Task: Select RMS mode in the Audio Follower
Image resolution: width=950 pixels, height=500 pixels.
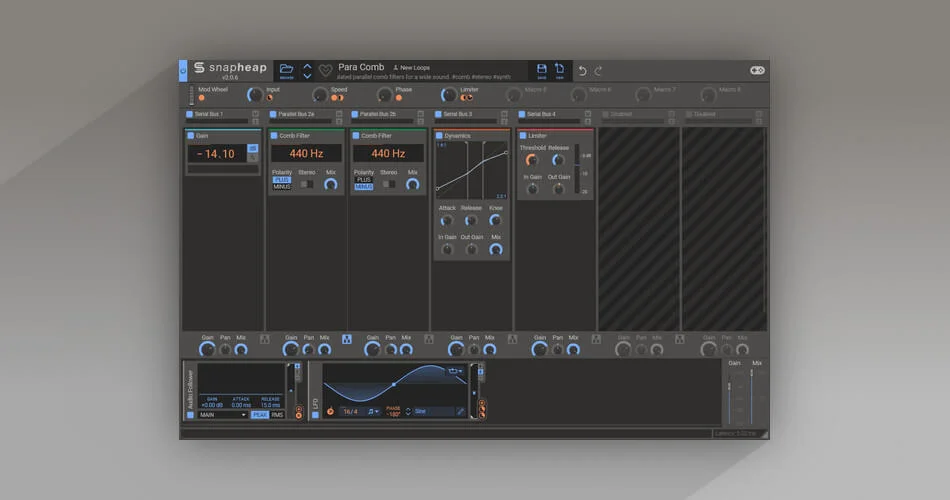Action: coord(277,415)
